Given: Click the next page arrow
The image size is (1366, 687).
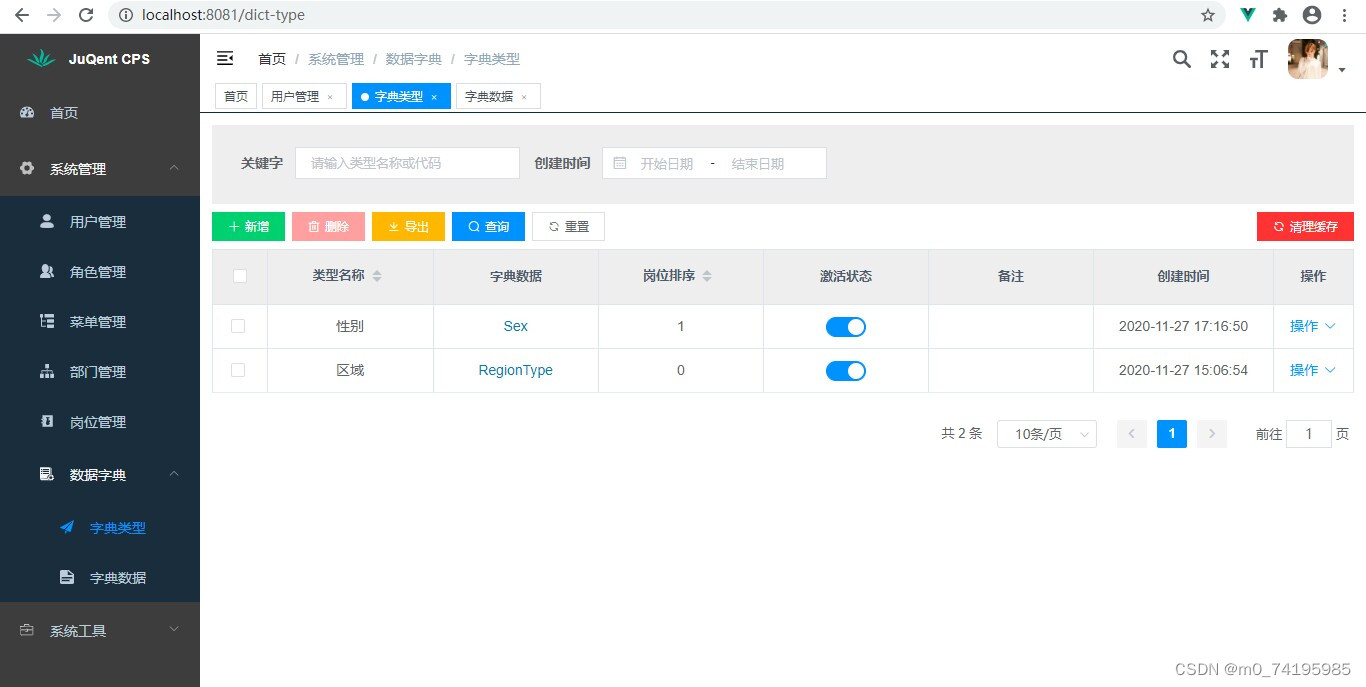Looking at the screenshot, I should pyautogui.click(x=1212, y=434).
